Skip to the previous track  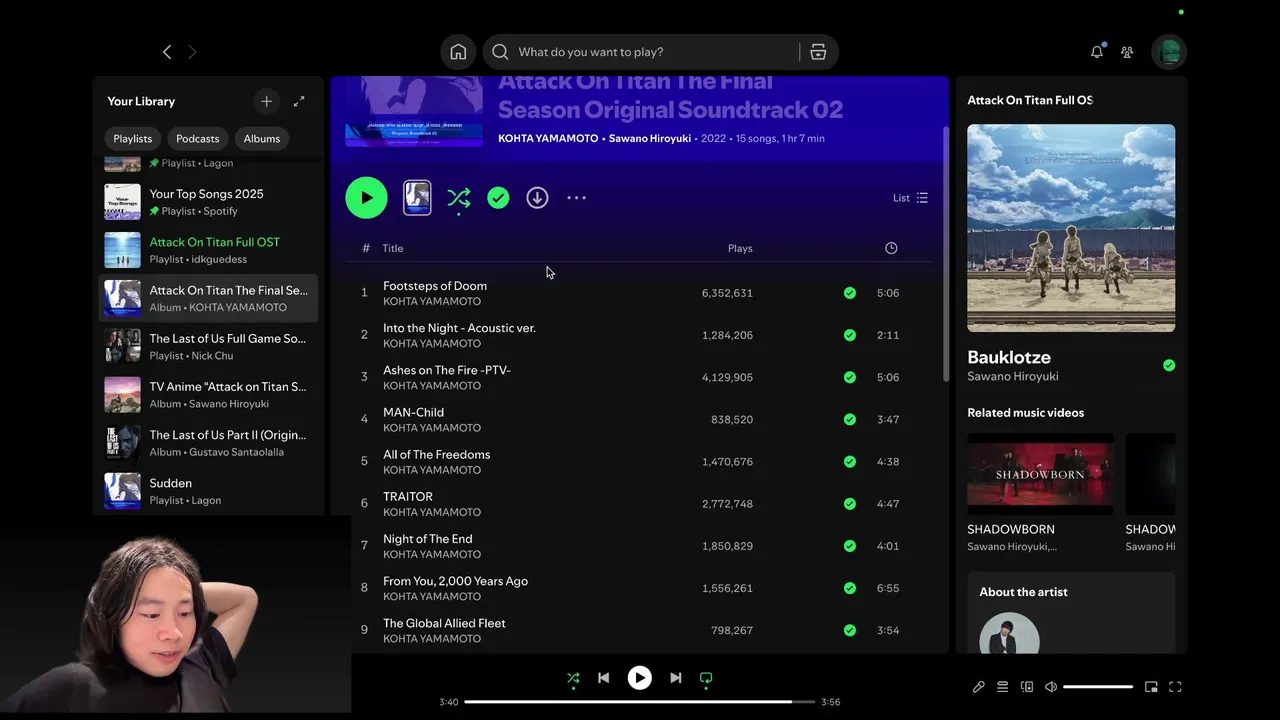tap(603, 678)
